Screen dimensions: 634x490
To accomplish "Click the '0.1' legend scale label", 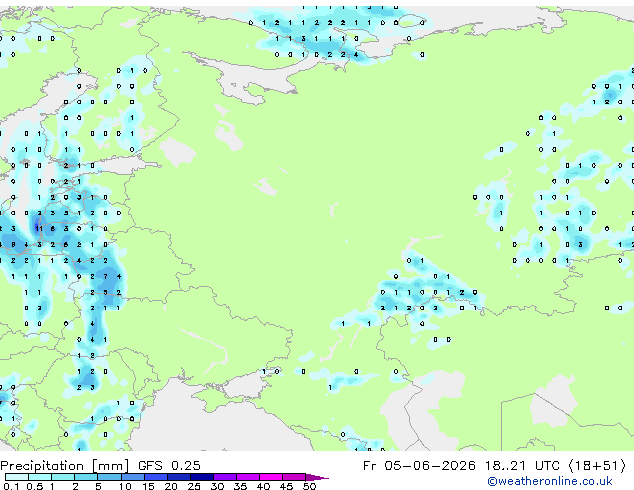I will tap(11, 486).
